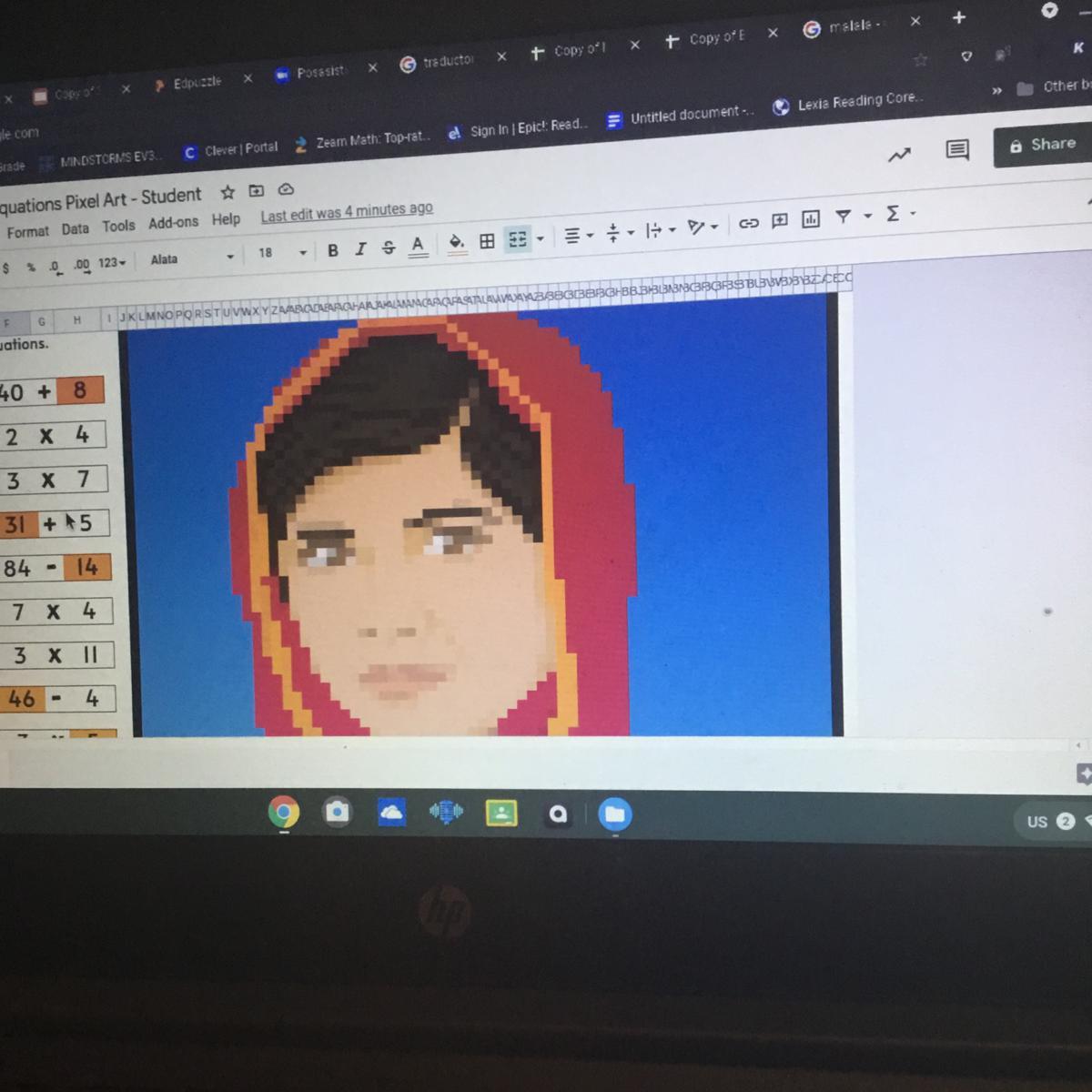
Task: Select column G header
Action: point(41,321)
